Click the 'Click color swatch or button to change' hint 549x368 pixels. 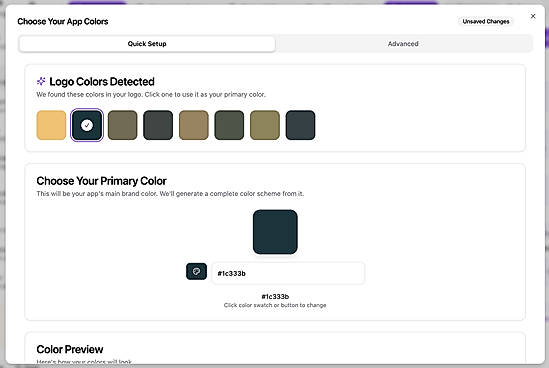pyautogui.click(x=275, y=305)
